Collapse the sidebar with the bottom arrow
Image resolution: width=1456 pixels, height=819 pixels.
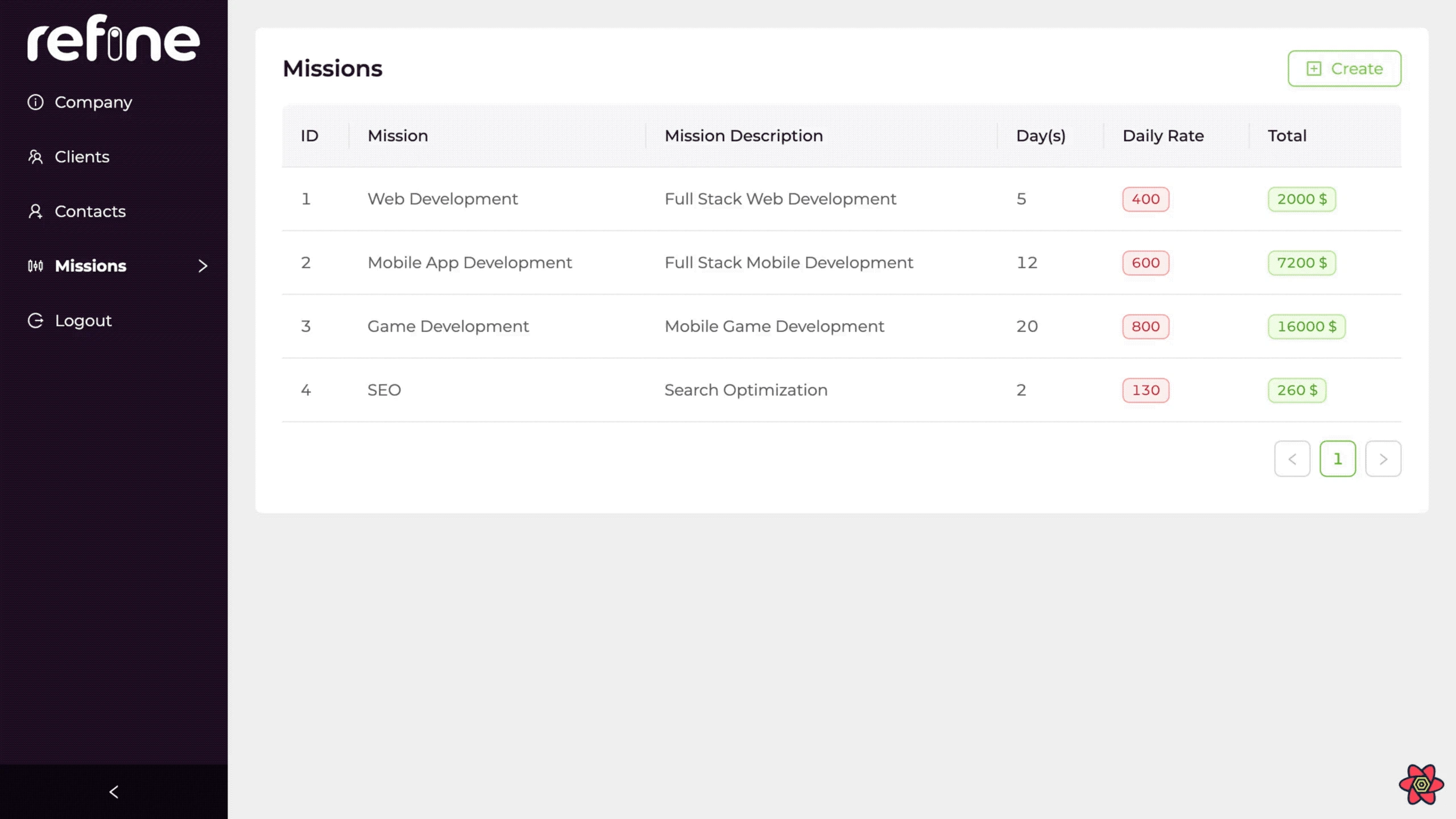113,791
